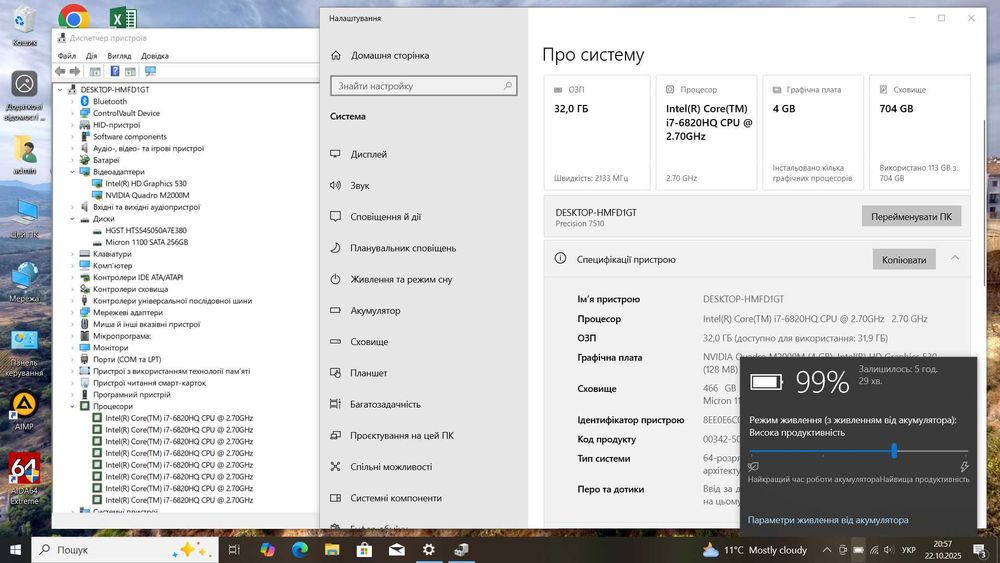Screen dimensions: 1000x563
Task: Expand the Bluetooth node in Device Manager
Action: pos(72,101)
